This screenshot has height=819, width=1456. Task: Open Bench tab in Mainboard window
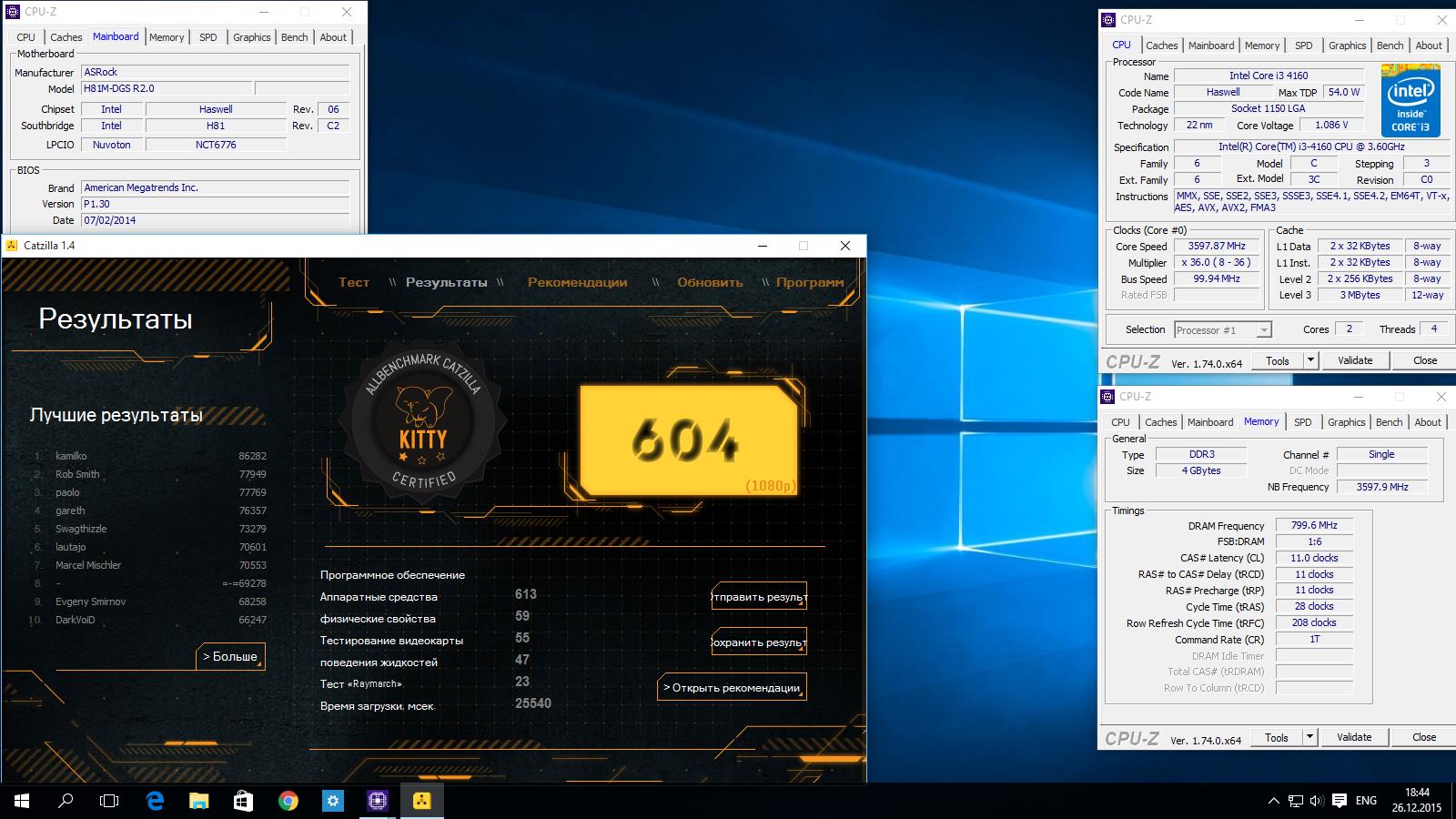295,37
